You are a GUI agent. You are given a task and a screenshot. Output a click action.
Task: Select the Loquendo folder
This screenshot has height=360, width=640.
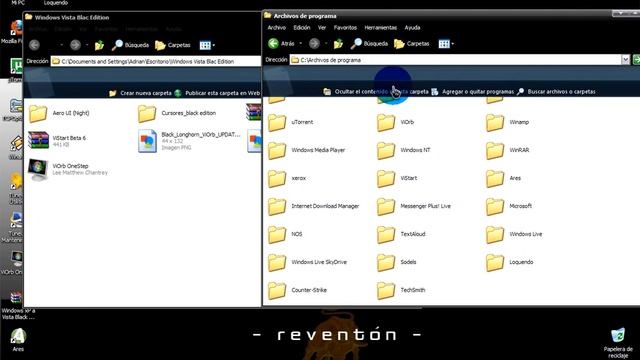click(x=510, y=262)
